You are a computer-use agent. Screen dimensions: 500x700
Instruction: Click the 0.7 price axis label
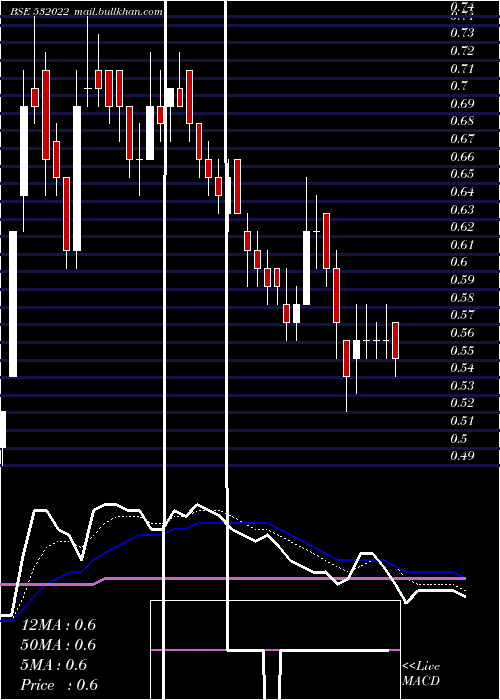coord(459,86)
